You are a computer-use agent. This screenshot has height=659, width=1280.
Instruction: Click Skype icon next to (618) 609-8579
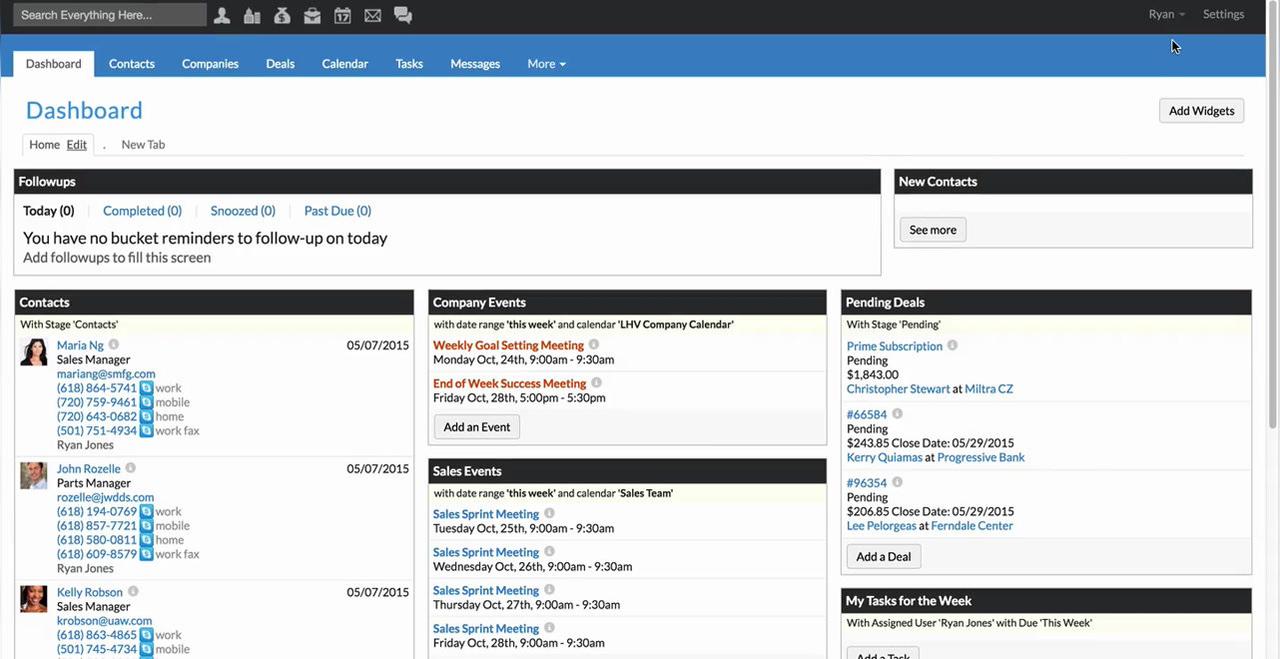pos(146,554)
